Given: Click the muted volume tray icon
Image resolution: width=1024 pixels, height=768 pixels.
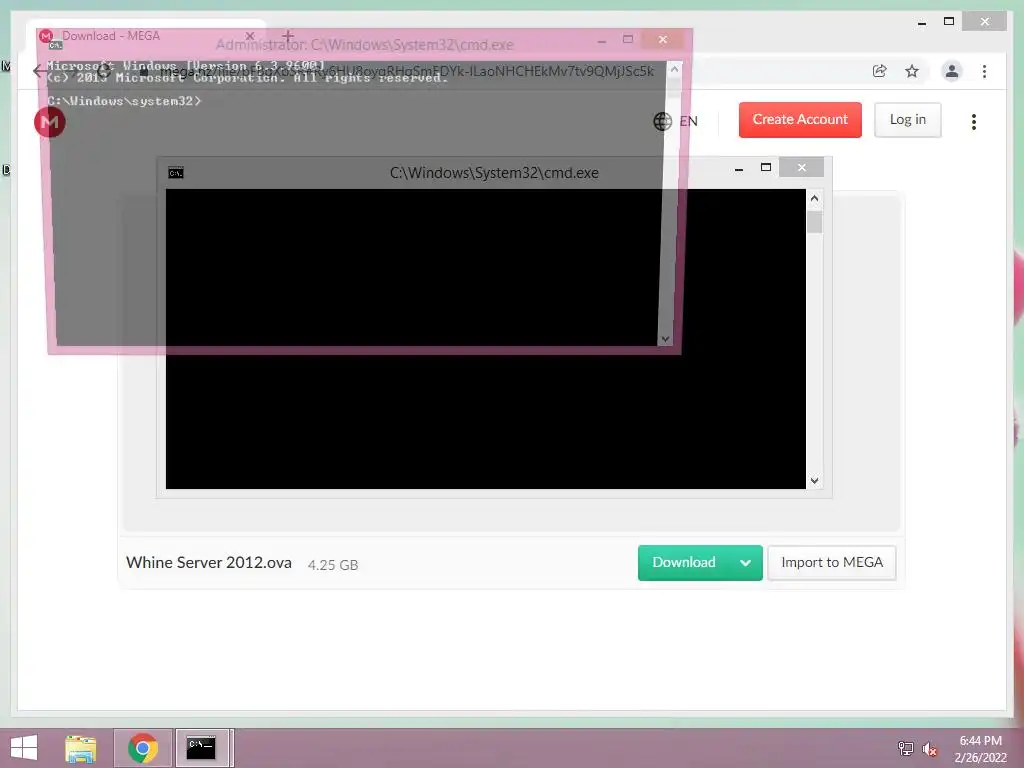Looking at the screenshot, I should click(x=930, y=749).
